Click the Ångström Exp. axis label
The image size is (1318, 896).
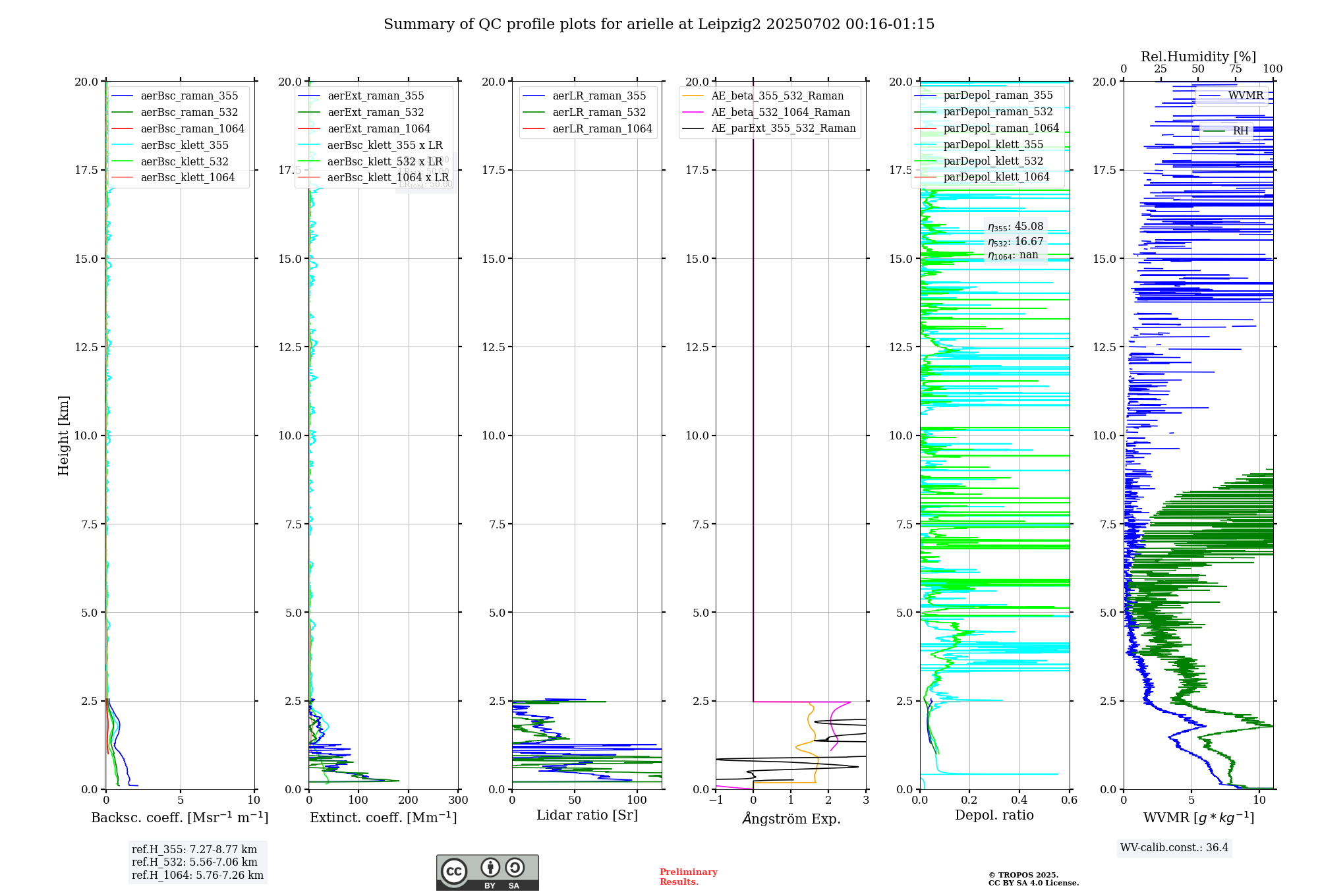coord(791,818)
